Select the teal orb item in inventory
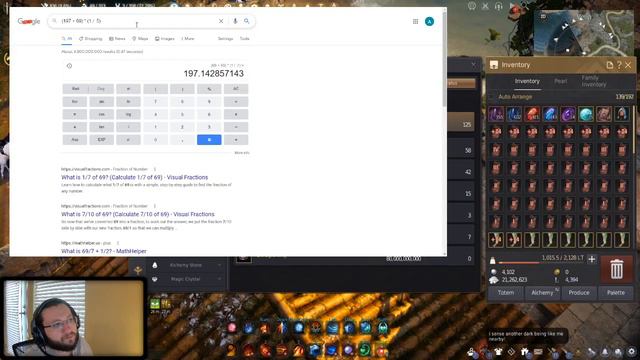The height and width of the screenshot is (360, 640). point(586,114)
